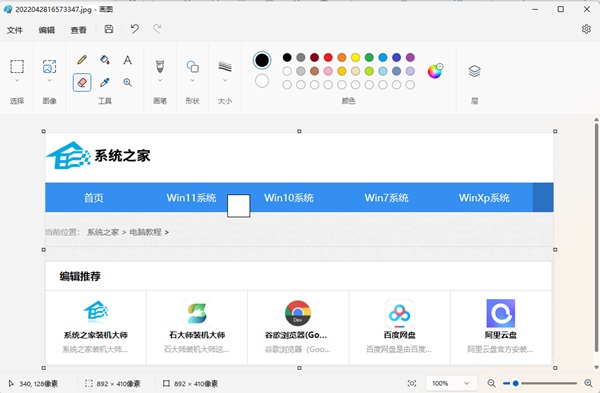Select the Color picker eyedropper tool
The width and height of the screenshot is (600, 393).
[x=104, y=82]
